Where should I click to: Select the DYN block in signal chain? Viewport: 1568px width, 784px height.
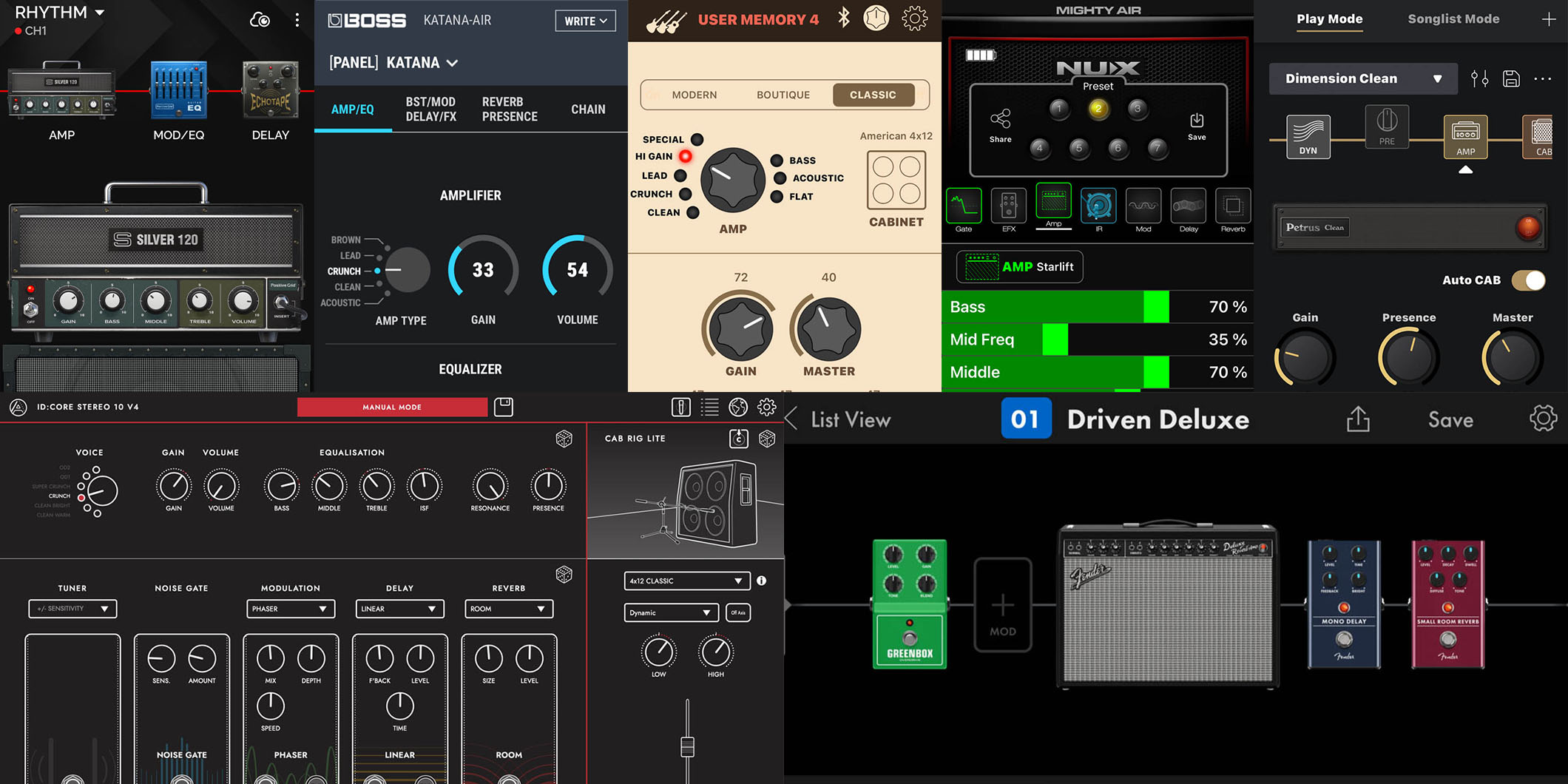coord(1308,136)
